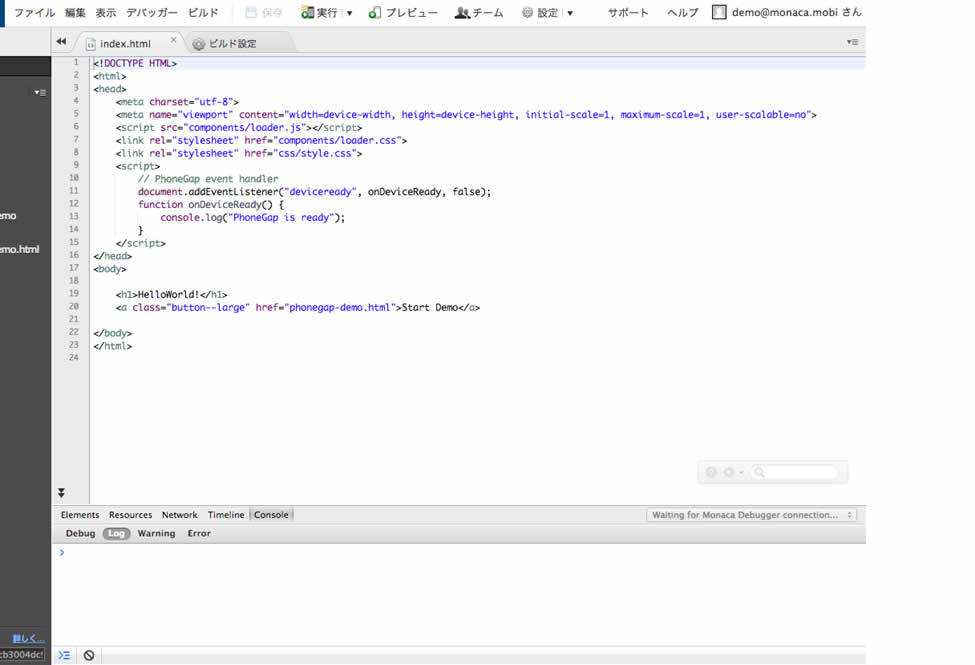The width and height of the screenshot is (975, 665).
Task: Click the 実行 (Run) toolbar icon
Action: click(x=308, y=13)
